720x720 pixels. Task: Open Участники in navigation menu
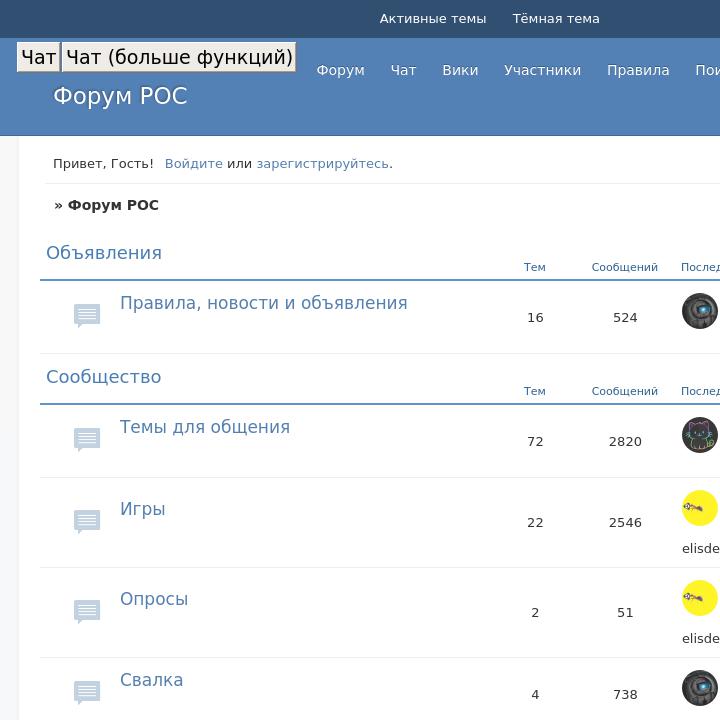click(542, 71)
